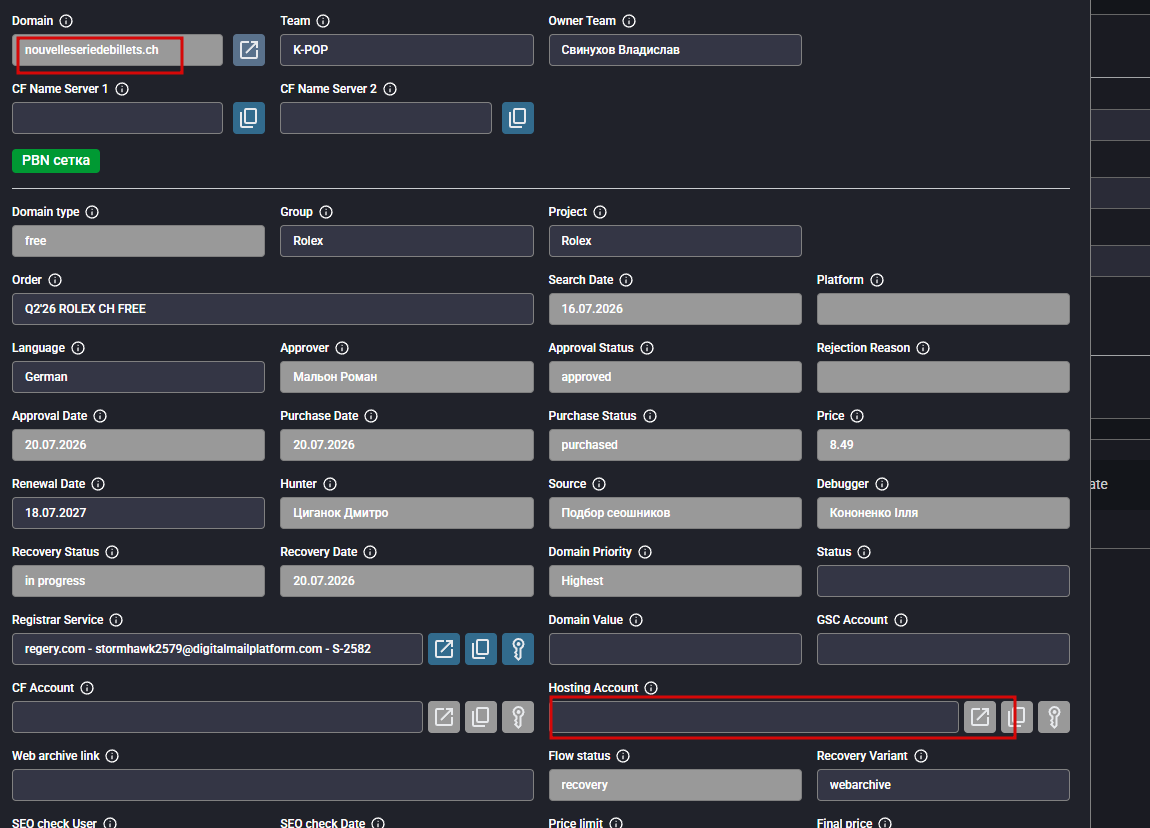1150x828 pixels.
Task: Click the PBN сетка green tag
Action: coord(56,161)
